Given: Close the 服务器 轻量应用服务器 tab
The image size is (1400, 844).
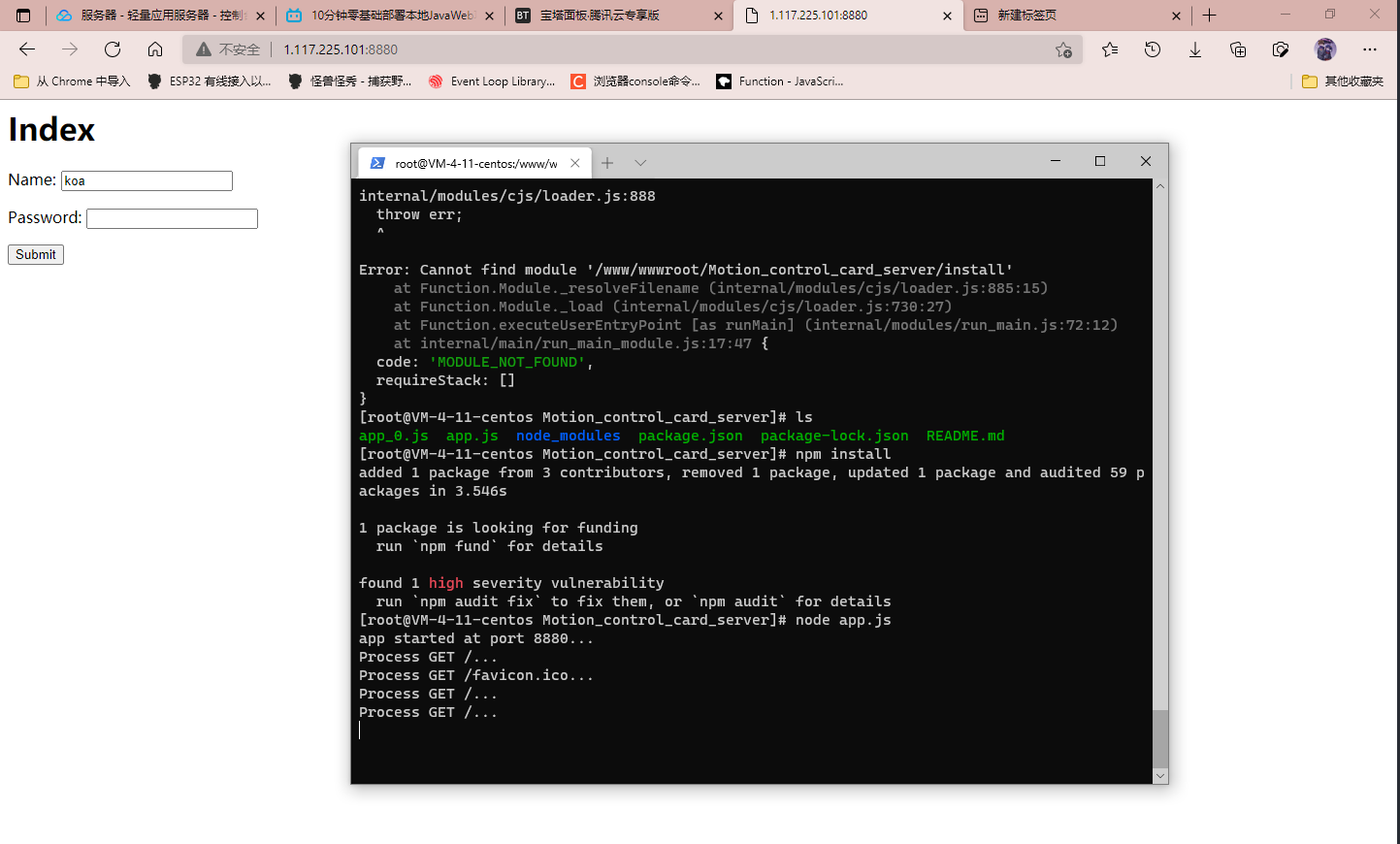Looking at the screenshot, I should pyautogui.click(x=260, y=16).
